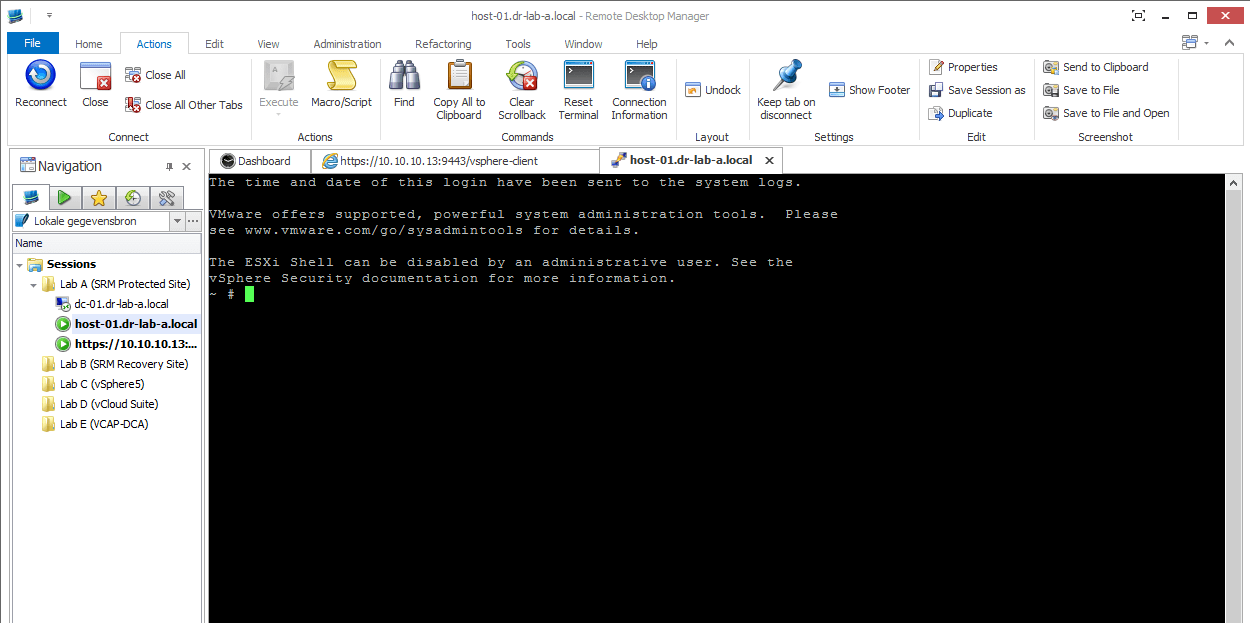Select the Navigation sessions tree tab icon
This screenshot has height=623, width=1250.
pos(30,197)
